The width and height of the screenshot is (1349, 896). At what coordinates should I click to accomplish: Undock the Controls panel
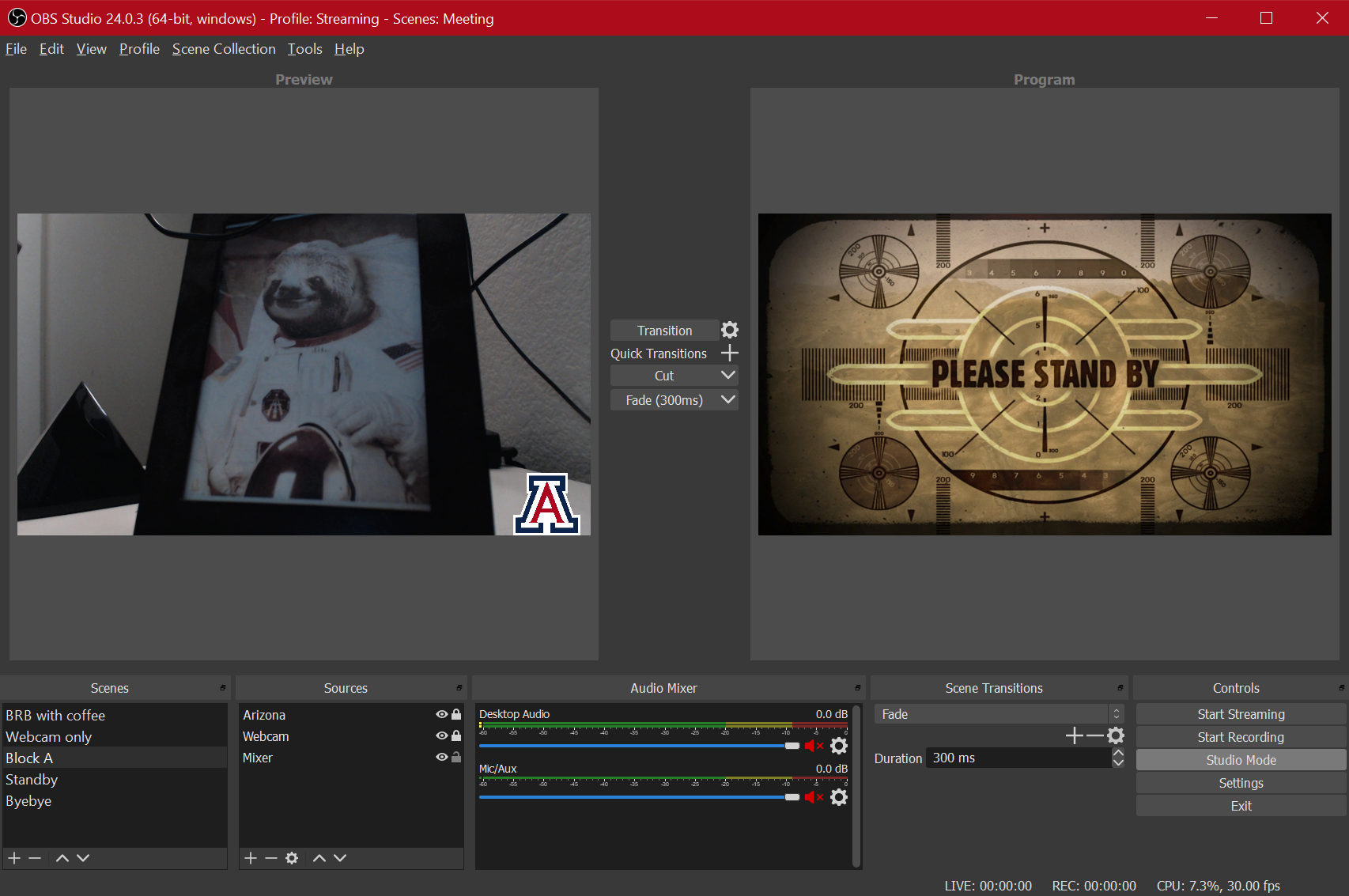point(1342,688)
